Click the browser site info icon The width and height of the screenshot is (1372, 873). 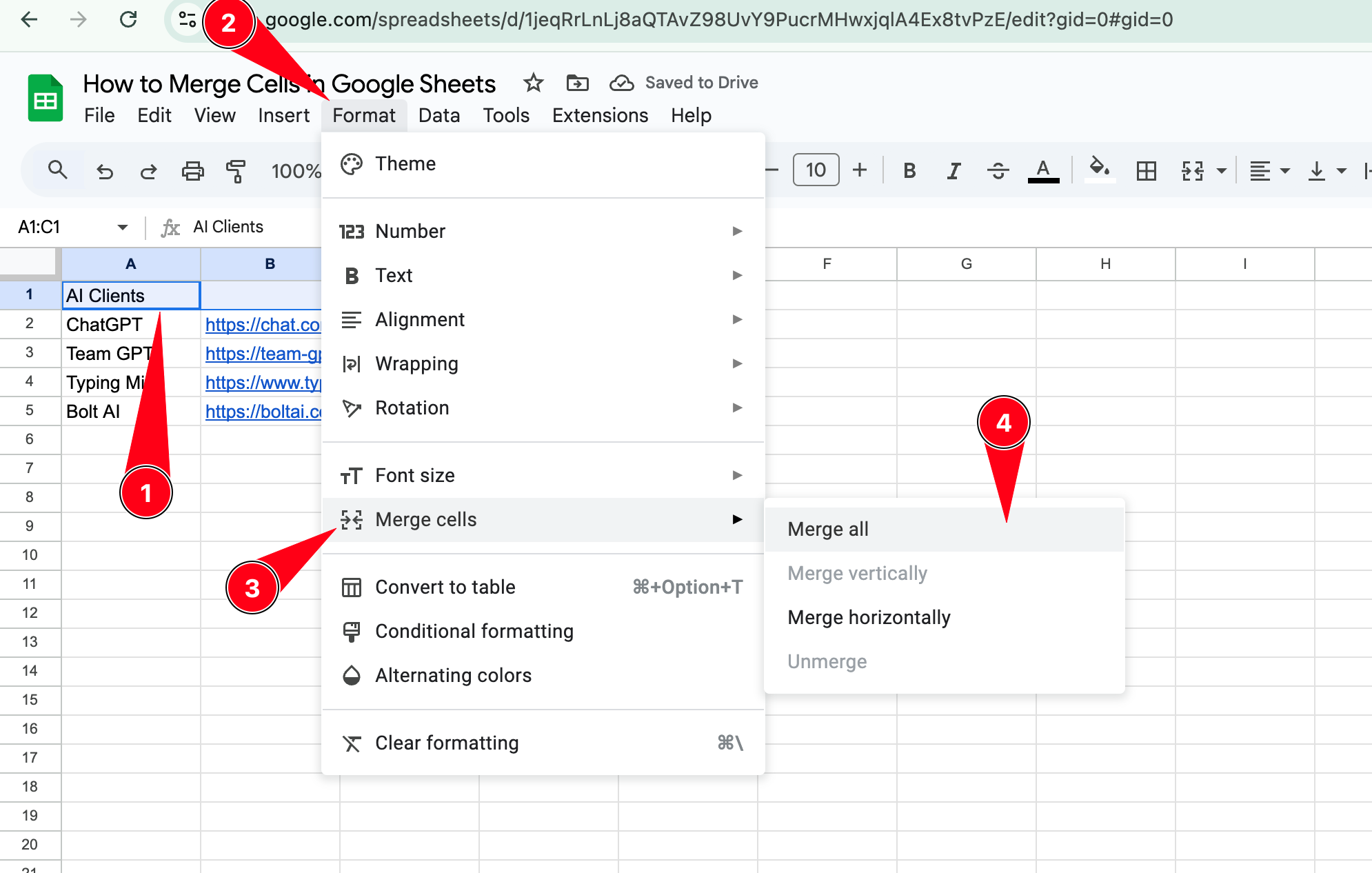tap(188, 19)
